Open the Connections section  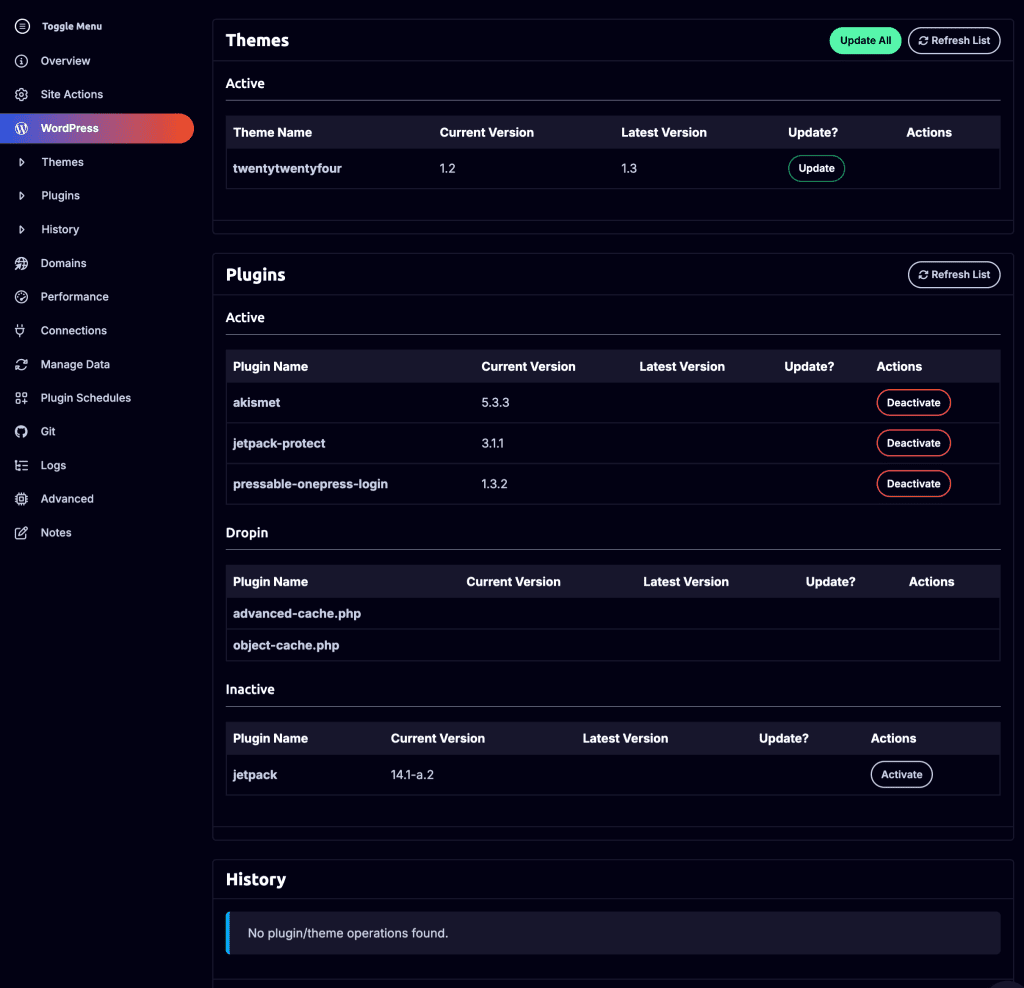click(74, 330)
